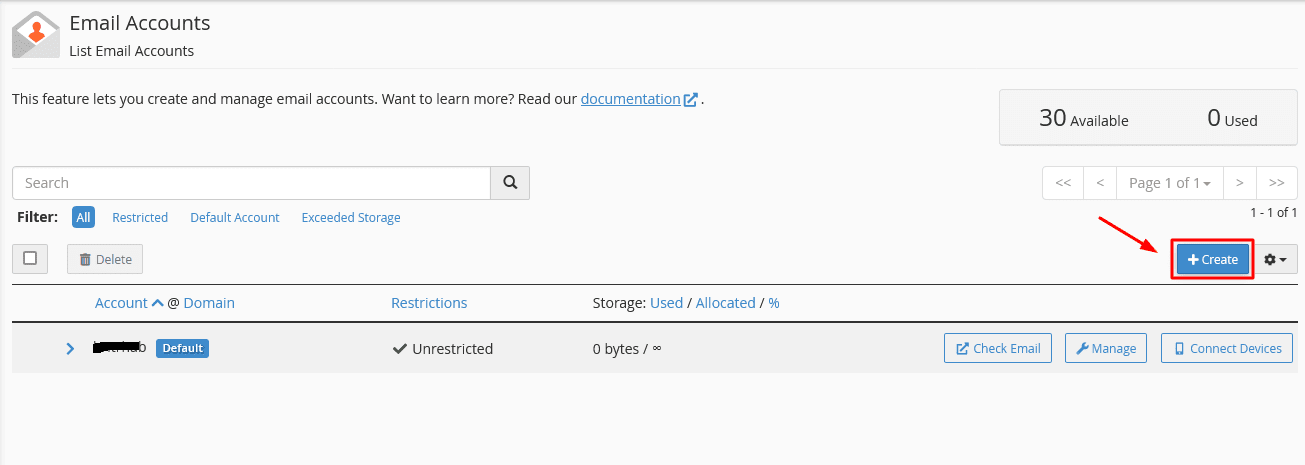Click the Email Accounts envelope icon
The image size is (1305, 465).
tap(35, 35)
